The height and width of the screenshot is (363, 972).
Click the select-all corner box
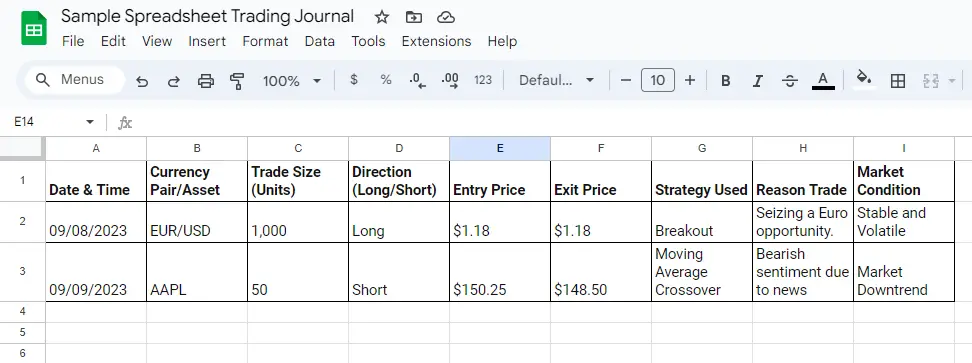click(22, 148)
